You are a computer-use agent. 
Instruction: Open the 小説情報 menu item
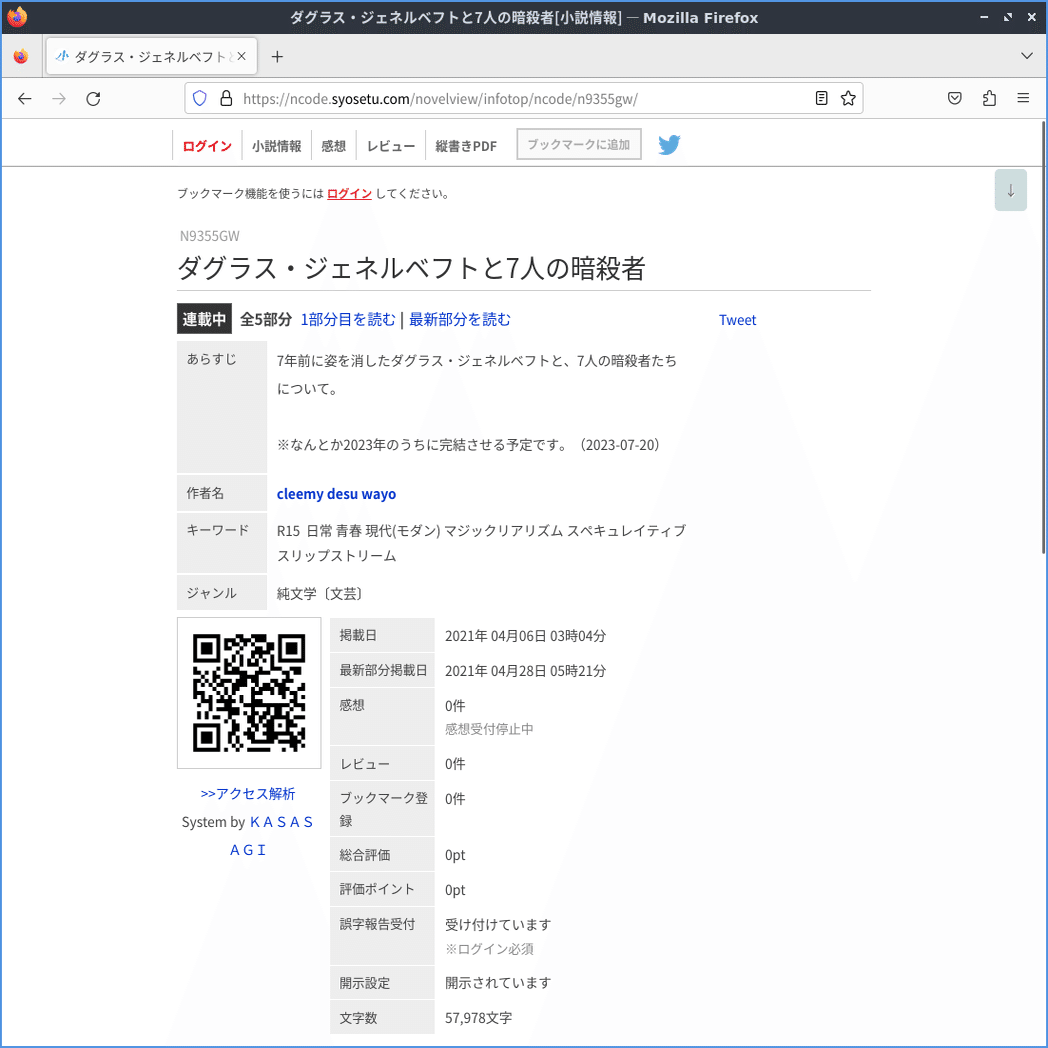pyautogui.click(x=277, y=146)
